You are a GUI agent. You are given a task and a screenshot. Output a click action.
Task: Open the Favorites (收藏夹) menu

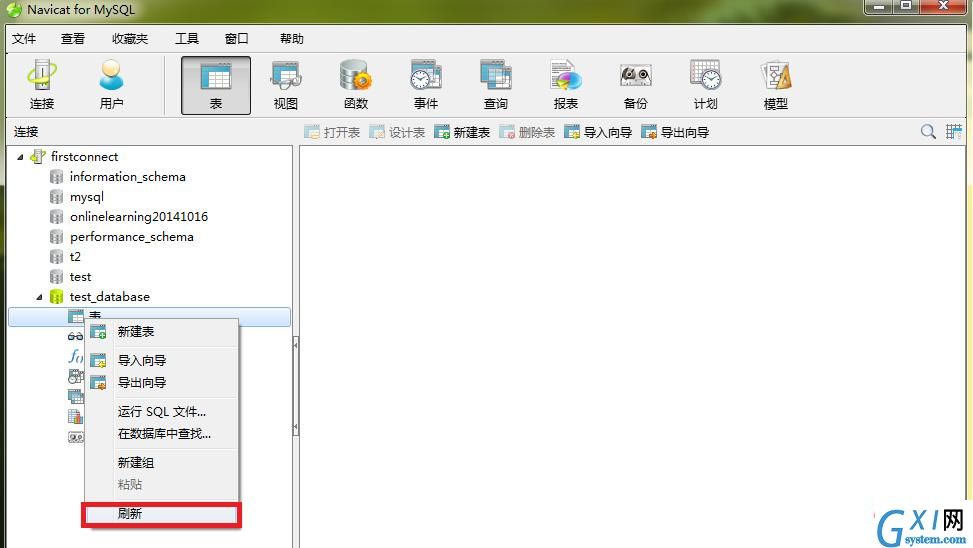pyautogui.click(x=130, y=38)
